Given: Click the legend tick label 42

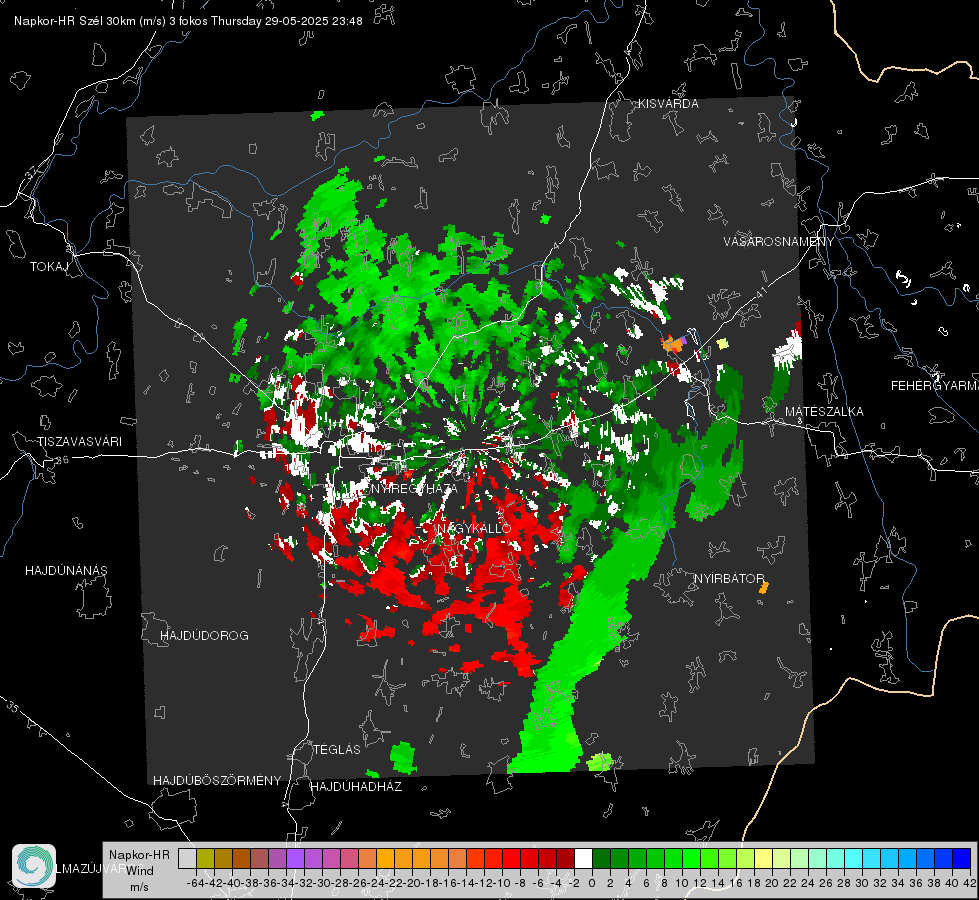Looking at the screenshot, I should pos(969,883).
